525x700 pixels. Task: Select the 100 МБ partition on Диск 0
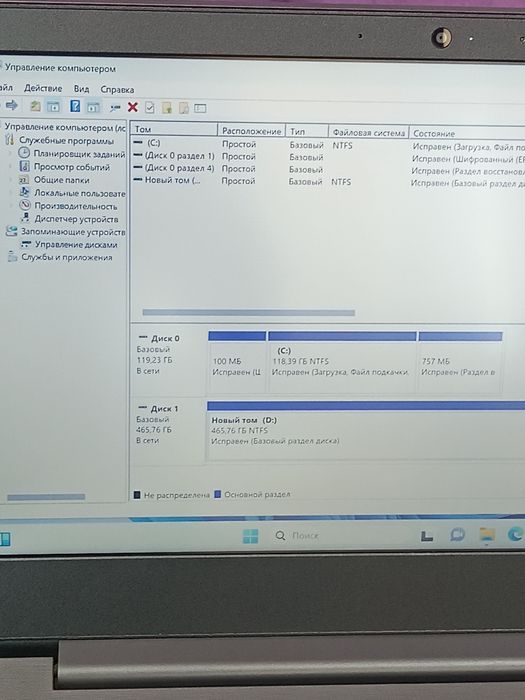(237, 362)
